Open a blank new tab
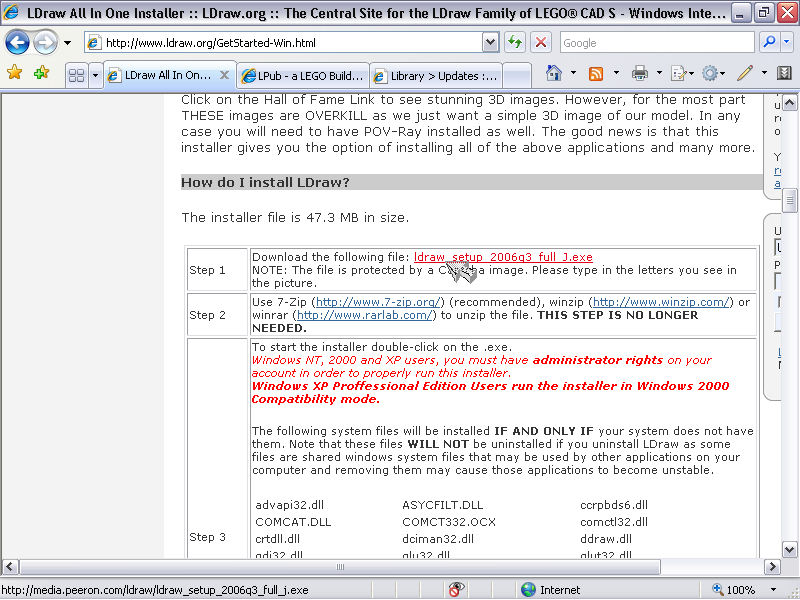The width and height of the screenshot is (800, 600). click(x=517, y=76)
